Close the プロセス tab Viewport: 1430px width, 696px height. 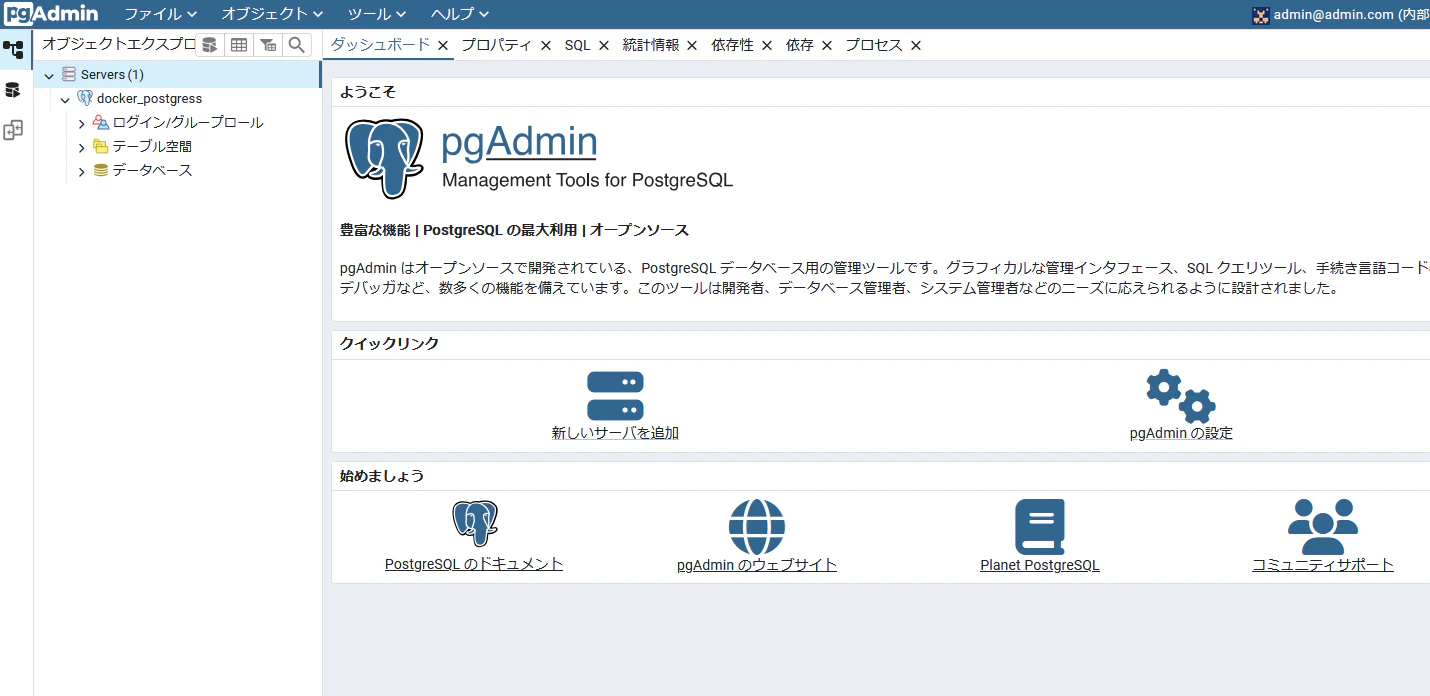click(x=916, y=45)
